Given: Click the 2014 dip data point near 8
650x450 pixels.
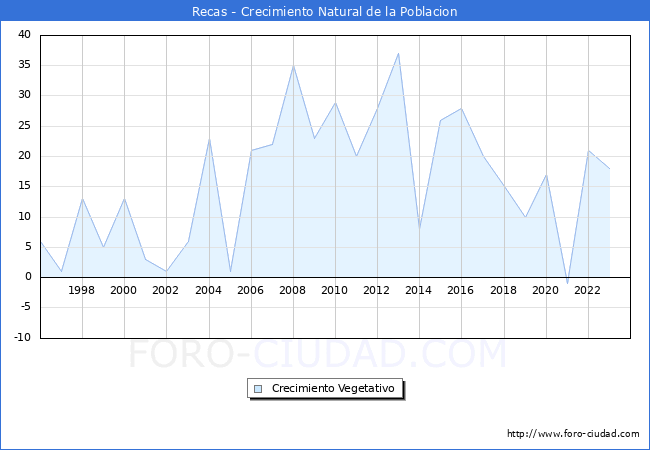Looking at the screenshot, I should point(420,229).
